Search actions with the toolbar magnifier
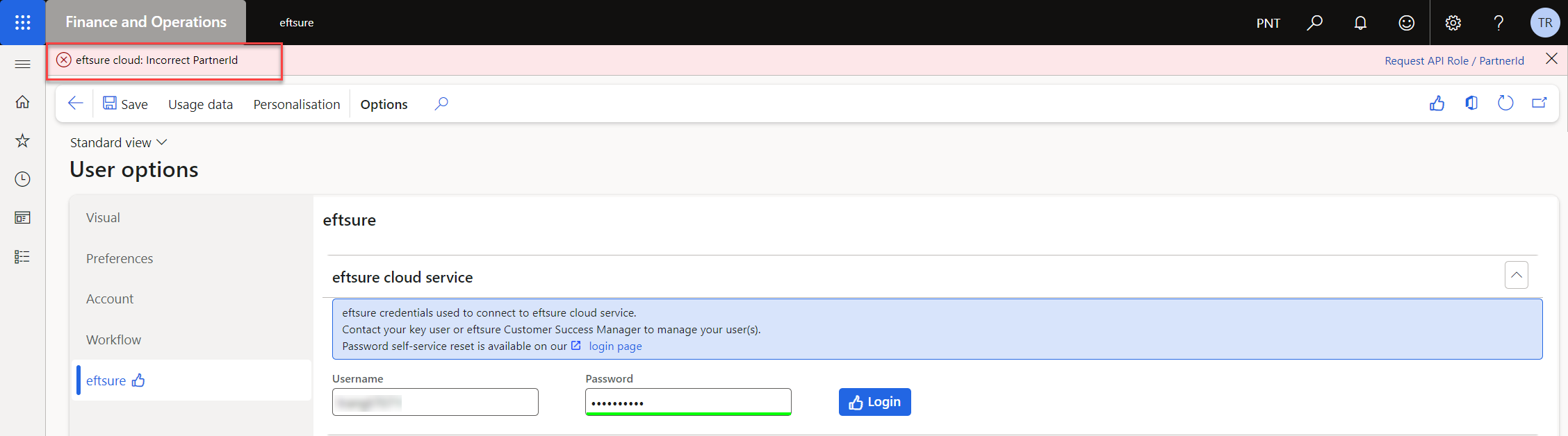Viewport: 1568px width, 436px height. click(441, 103)
